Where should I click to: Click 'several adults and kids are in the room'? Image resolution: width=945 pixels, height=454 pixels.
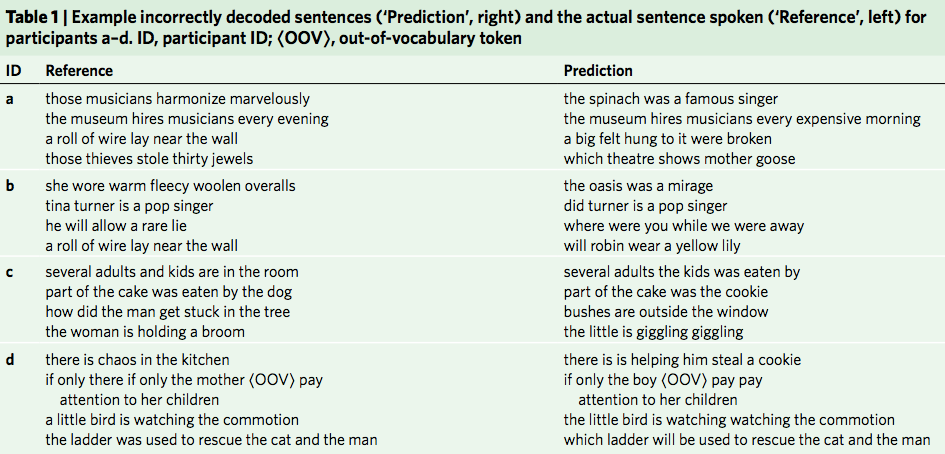(x=172, y=272)
